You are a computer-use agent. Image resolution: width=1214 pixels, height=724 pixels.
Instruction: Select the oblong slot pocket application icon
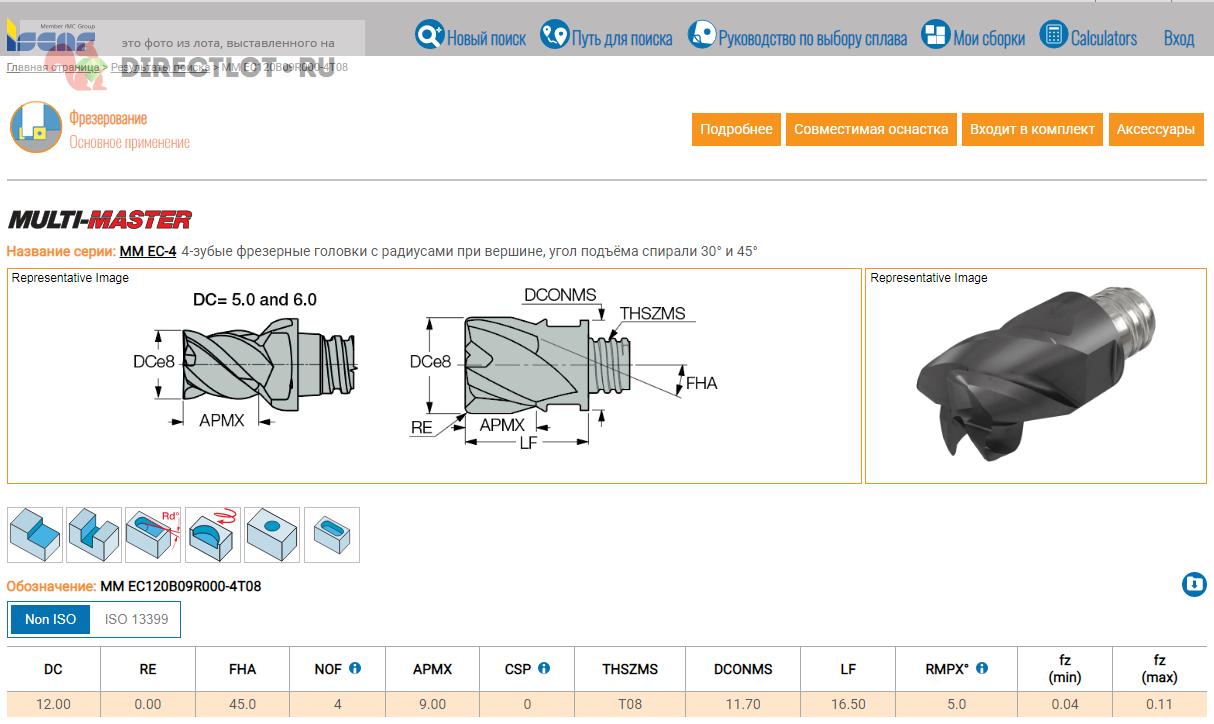332,535
